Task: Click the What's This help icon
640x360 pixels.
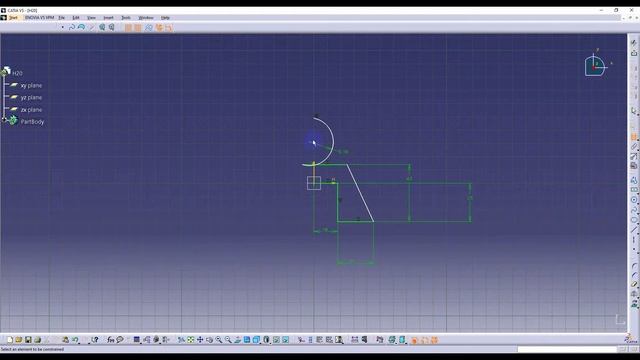Action: (95, 340)
